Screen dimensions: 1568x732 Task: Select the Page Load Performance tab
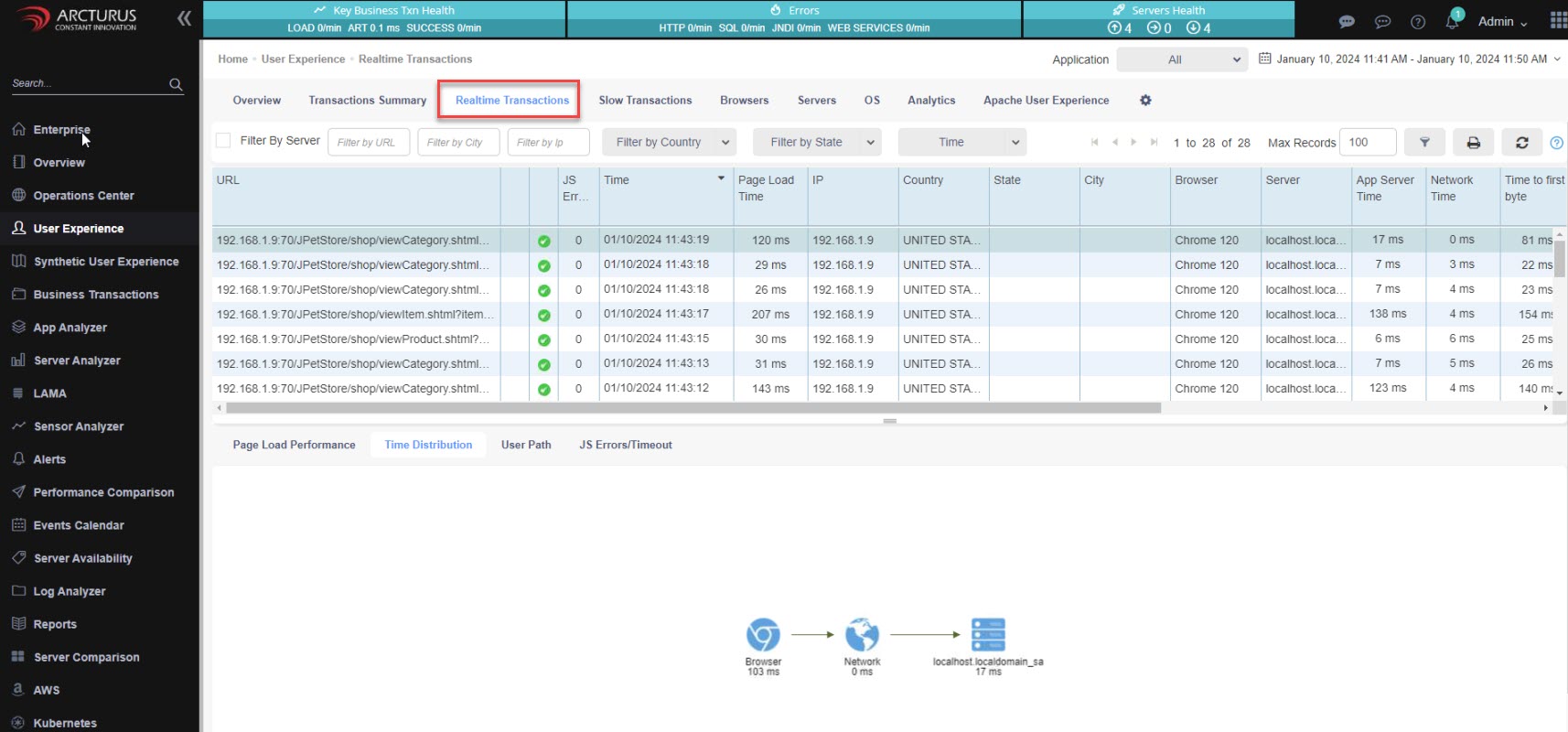(295, 446)
